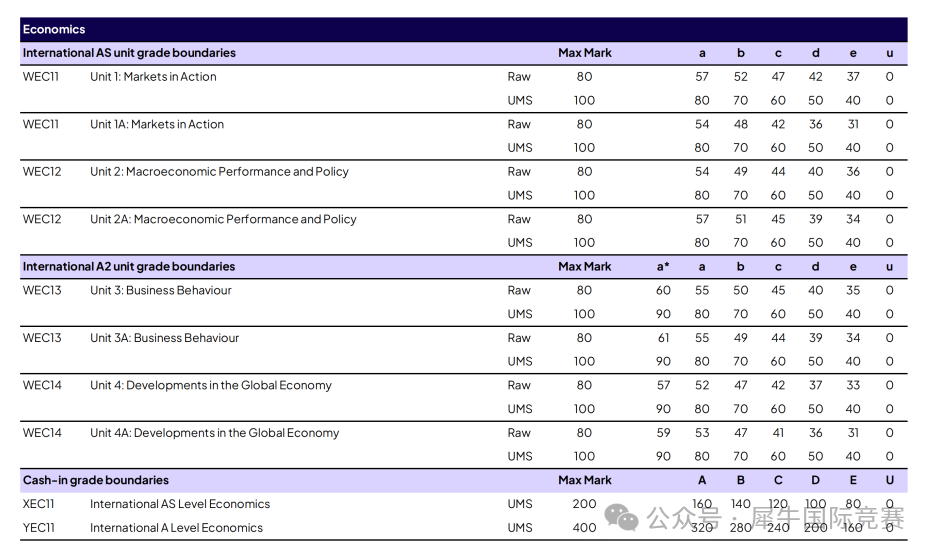Click the XEC11 qualification code
Screen dimensions: 934x555
pyautogui.click(x=39, y=505)
